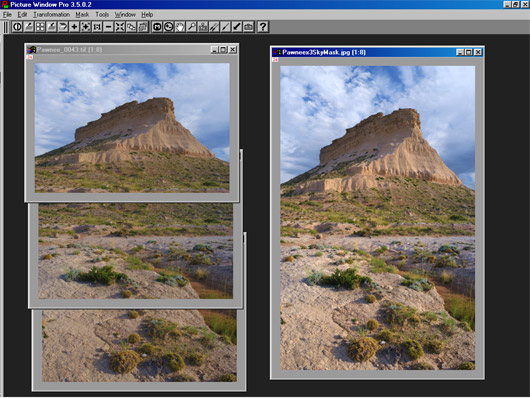Click the red 24 indicator in PawneexSkyMask.jpg window

(275, 60)
